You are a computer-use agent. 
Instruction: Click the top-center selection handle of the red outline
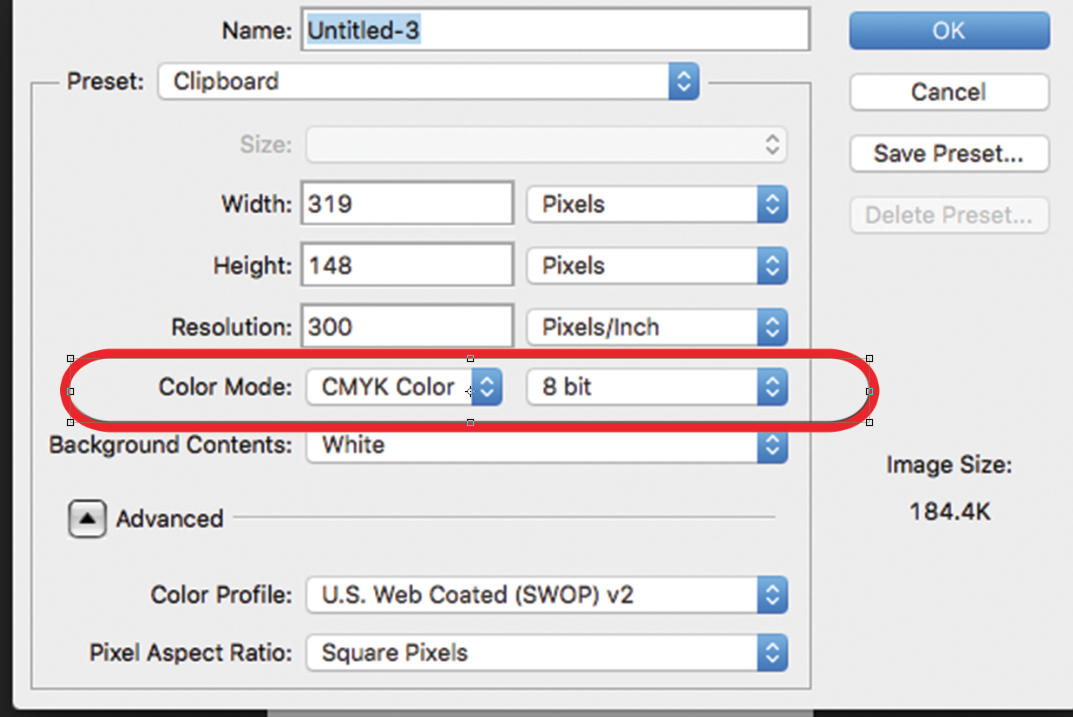pyautogui.click(x=470, y=358)
